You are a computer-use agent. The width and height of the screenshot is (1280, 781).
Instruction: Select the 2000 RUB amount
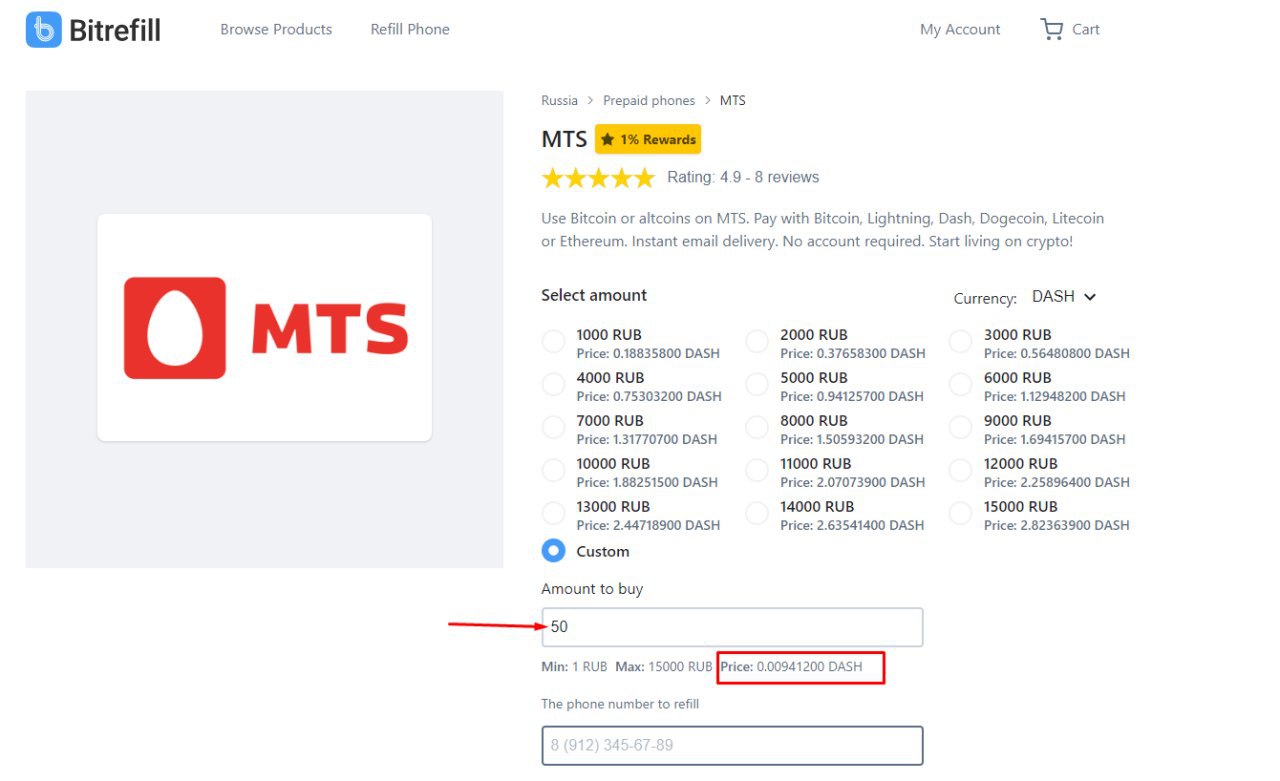(x=757, y=342)
